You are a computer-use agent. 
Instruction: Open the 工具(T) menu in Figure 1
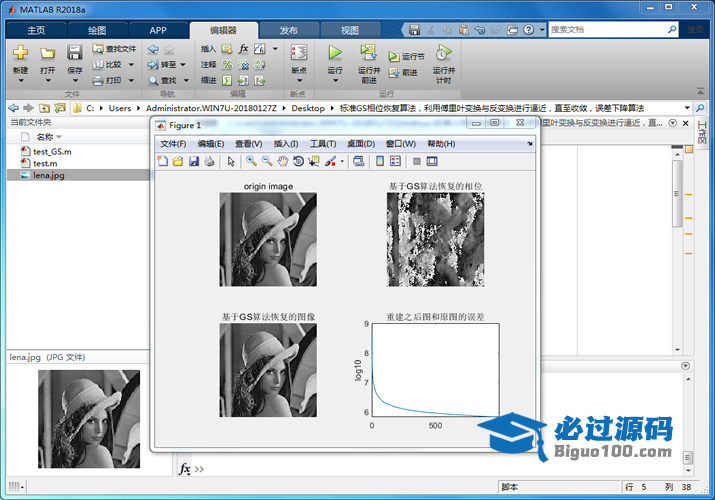point(323,144)
